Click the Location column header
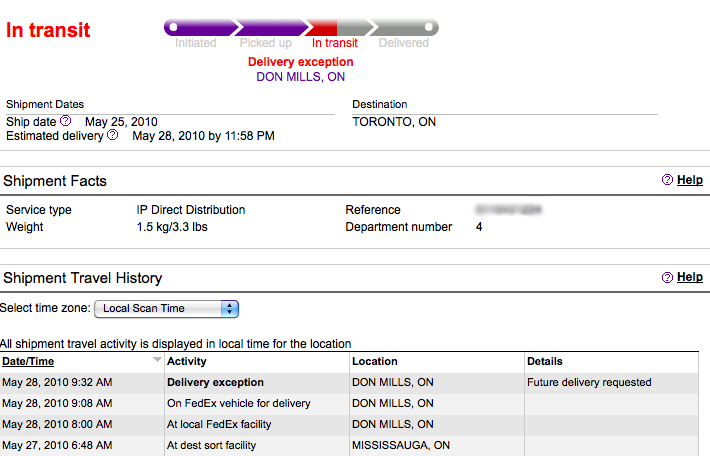Image resolution: width=710 pixels, height=456 pixels. point(375,361)
